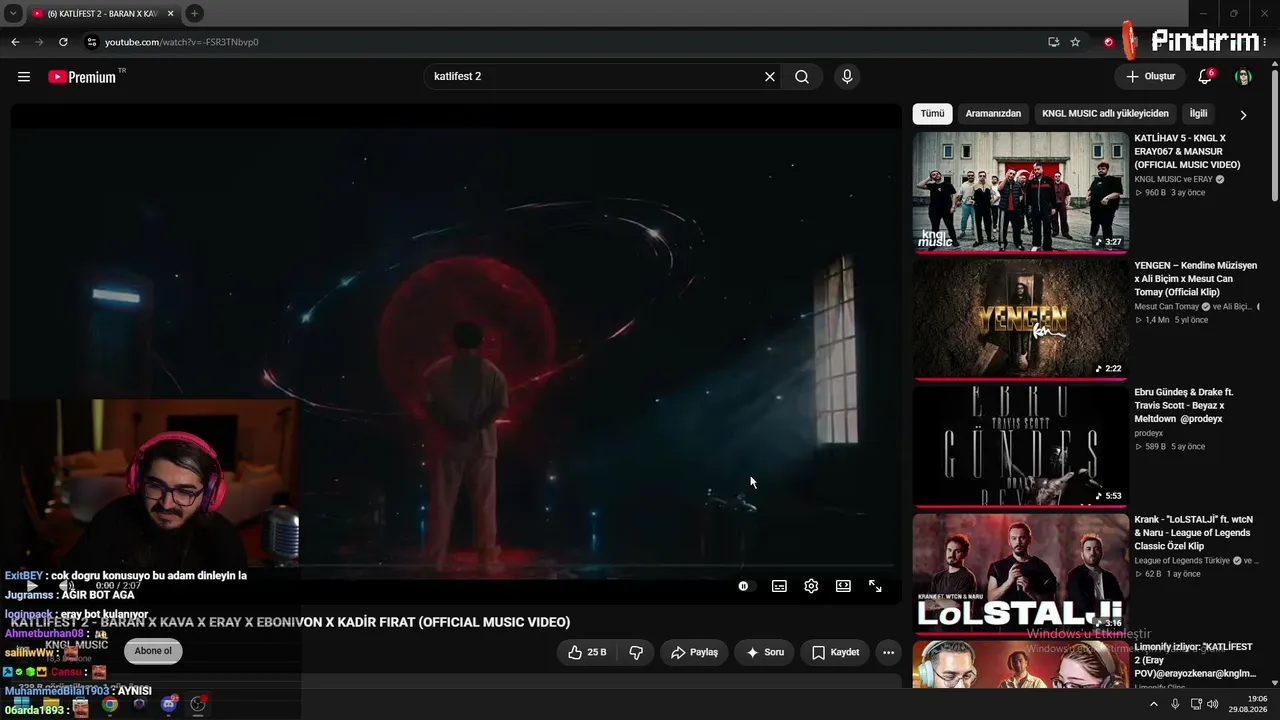Install the app using the address bar icon
The image size is (1280, 720).
(1053, 42)
